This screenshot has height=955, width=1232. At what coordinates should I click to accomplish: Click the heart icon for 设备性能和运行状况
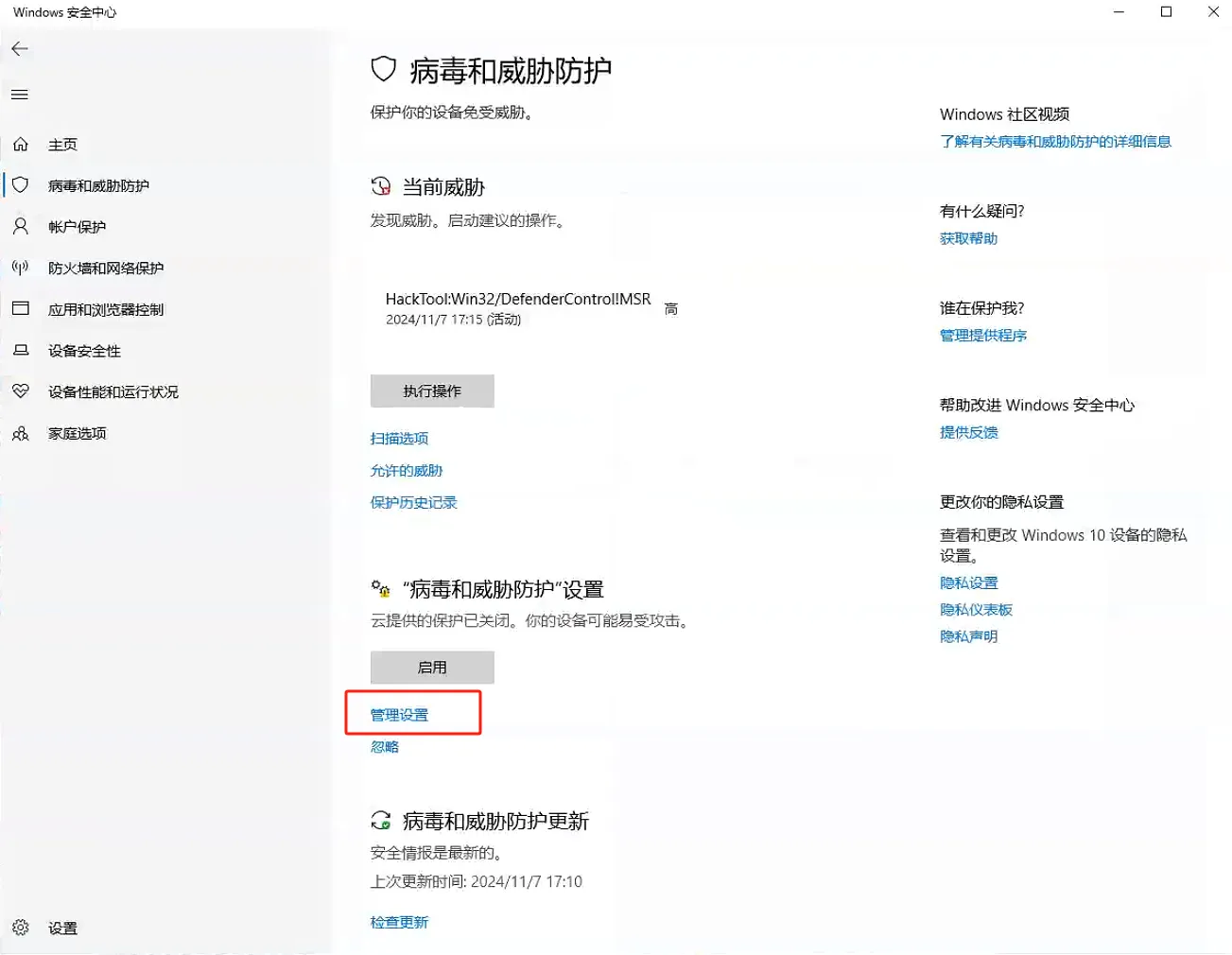coord(21,391)
